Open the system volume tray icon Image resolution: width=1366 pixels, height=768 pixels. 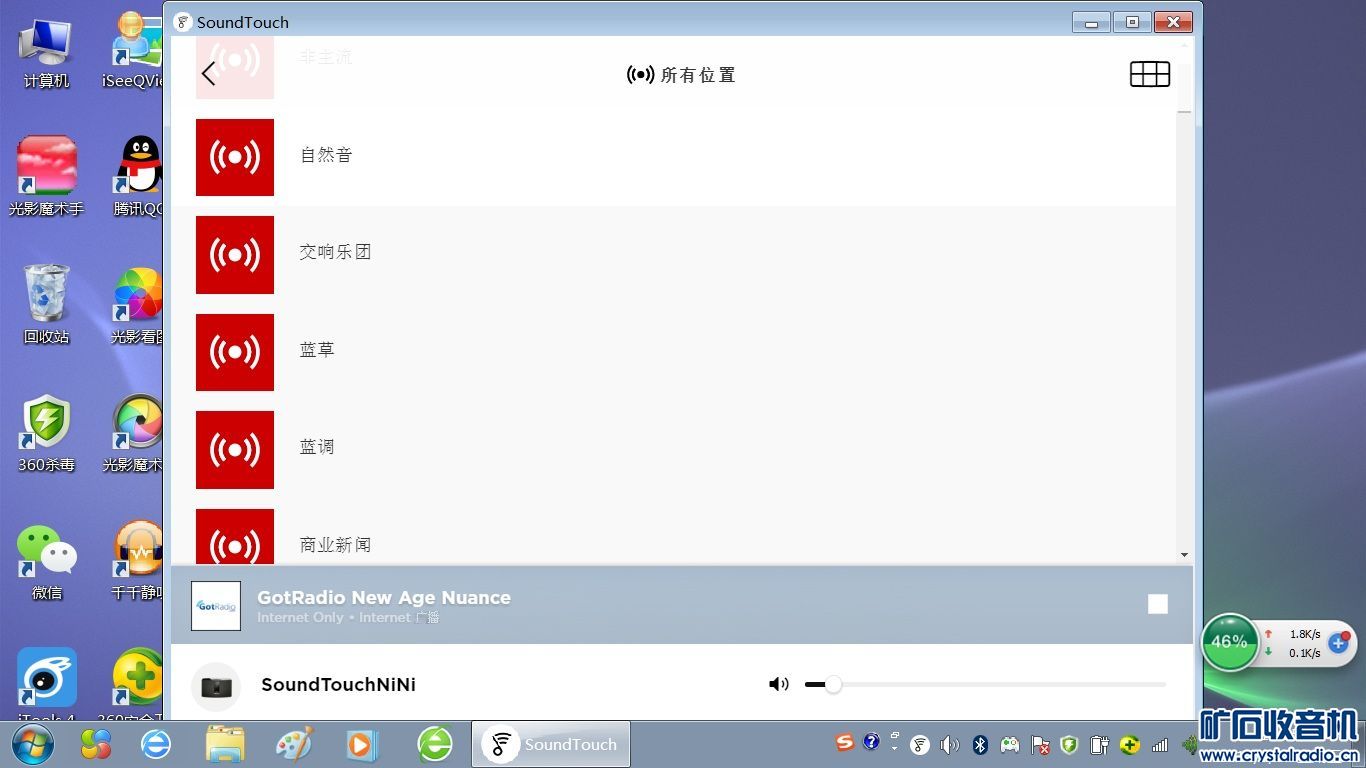point(949,745)
